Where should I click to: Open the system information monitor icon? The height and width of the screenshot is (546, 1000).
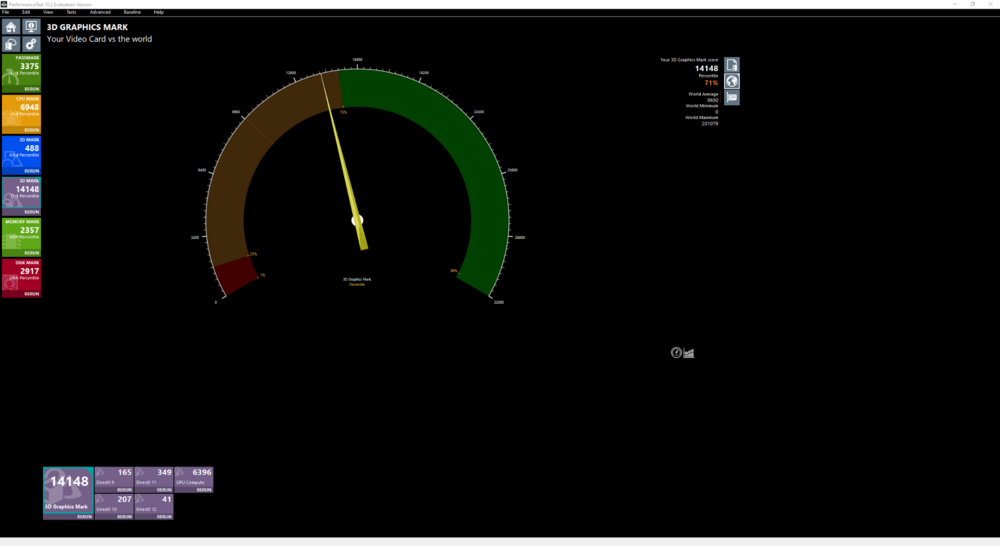tap(31, 27)
